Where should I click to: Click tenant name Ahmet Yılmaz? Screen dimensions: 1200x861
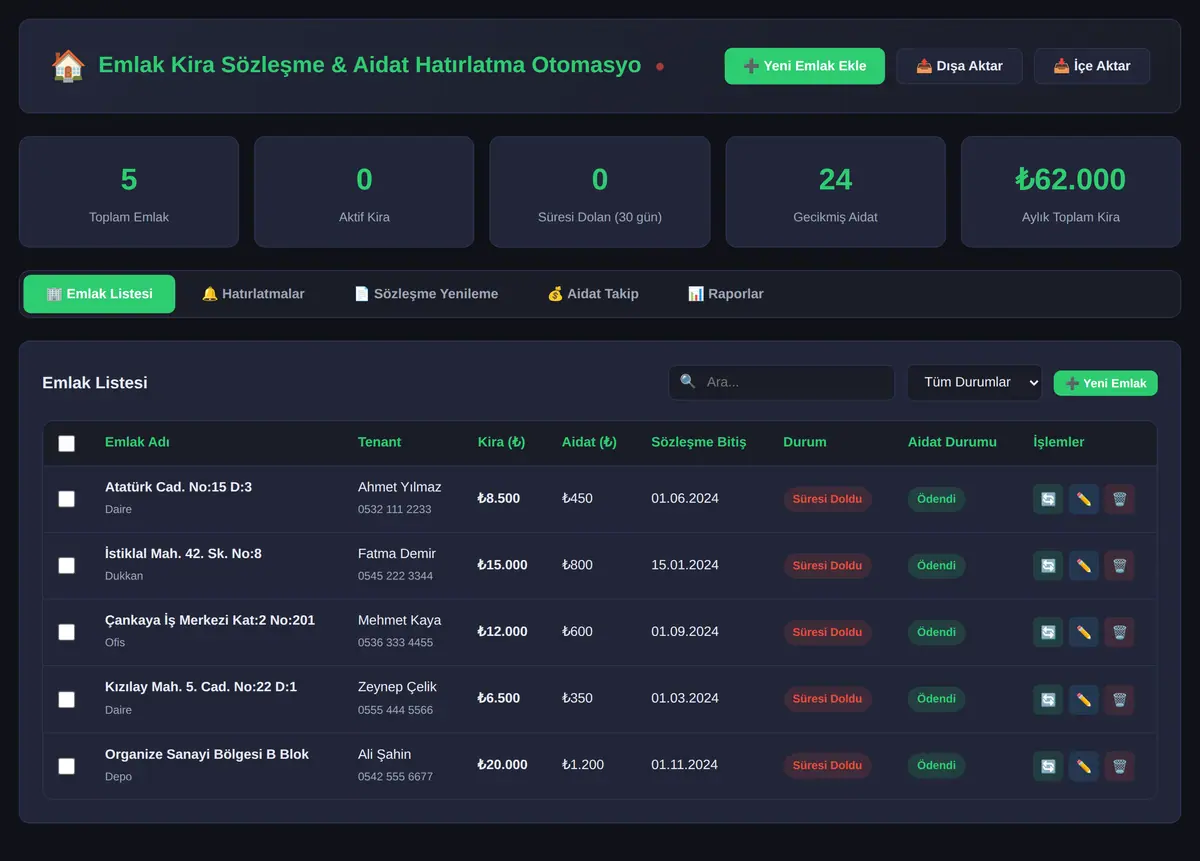coord(399,487)
